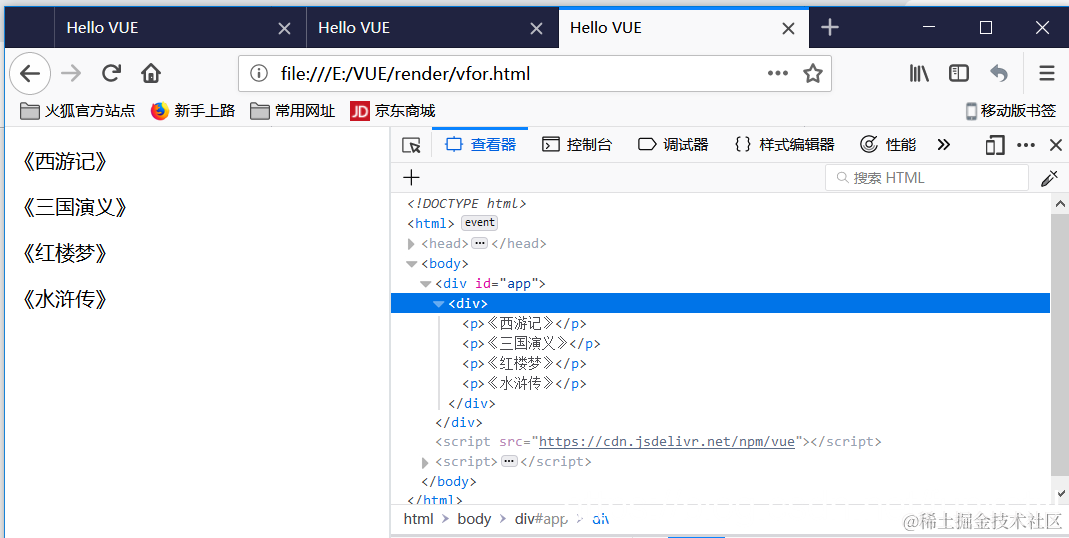Screen dimensions: 1069x538
Task: Expand the head element
Action: pyautogui.click(x=410, y=243)
